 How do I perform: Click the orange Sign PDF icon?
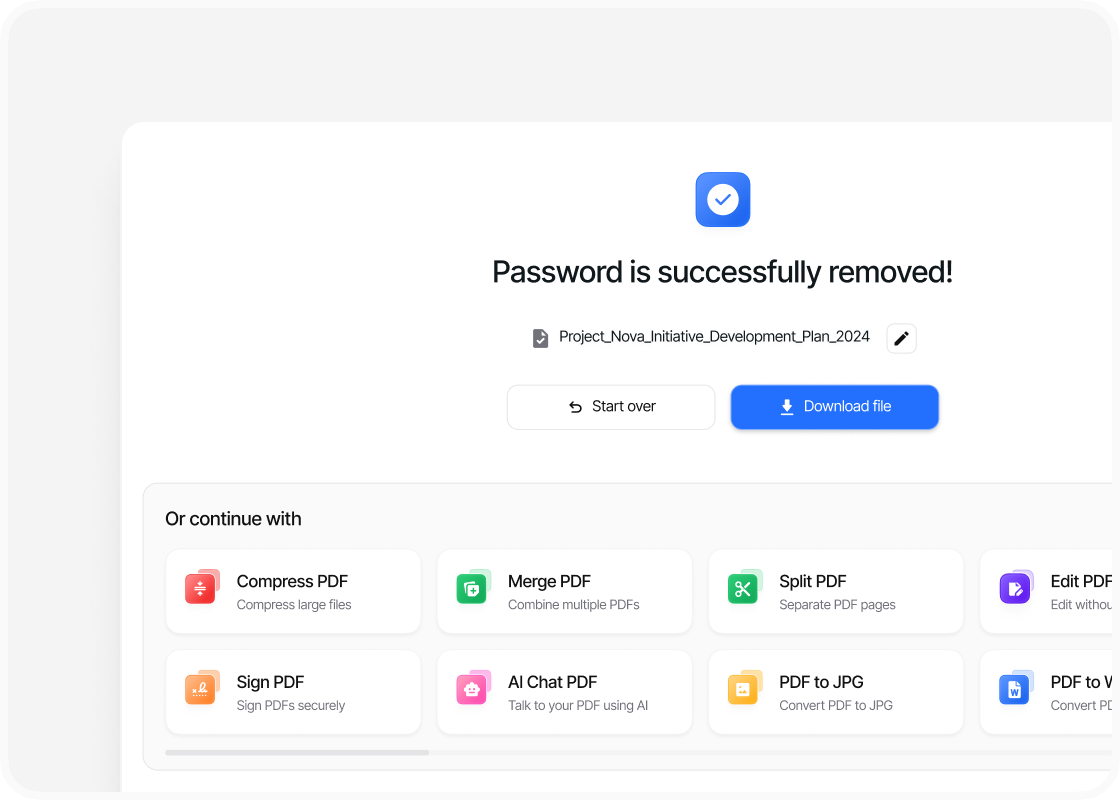(x=201, y=688)
